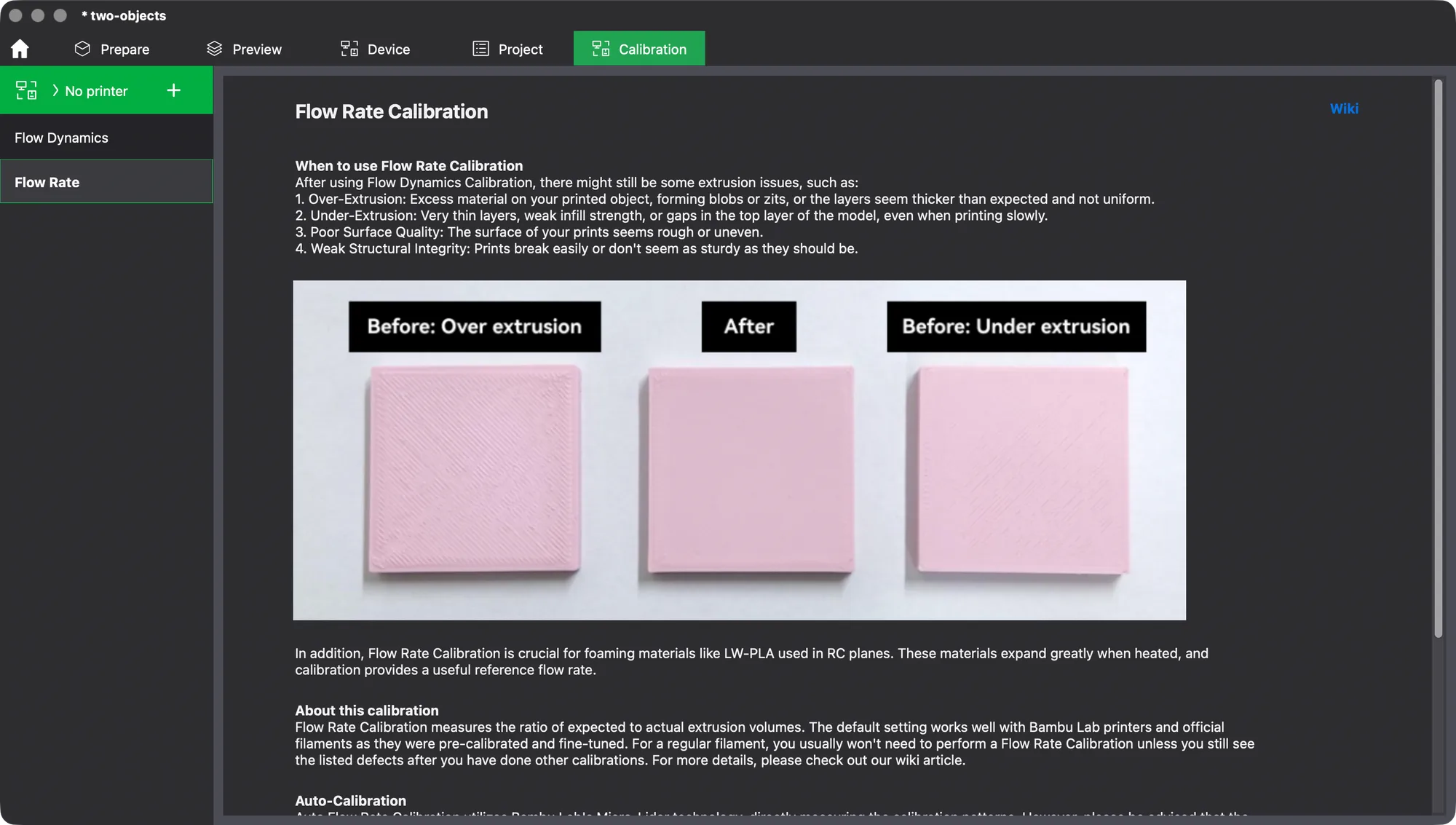Switch to the Prepare tab
Image resolution: width=1456 pixels, height=825 pixels.
click(112, 49)
